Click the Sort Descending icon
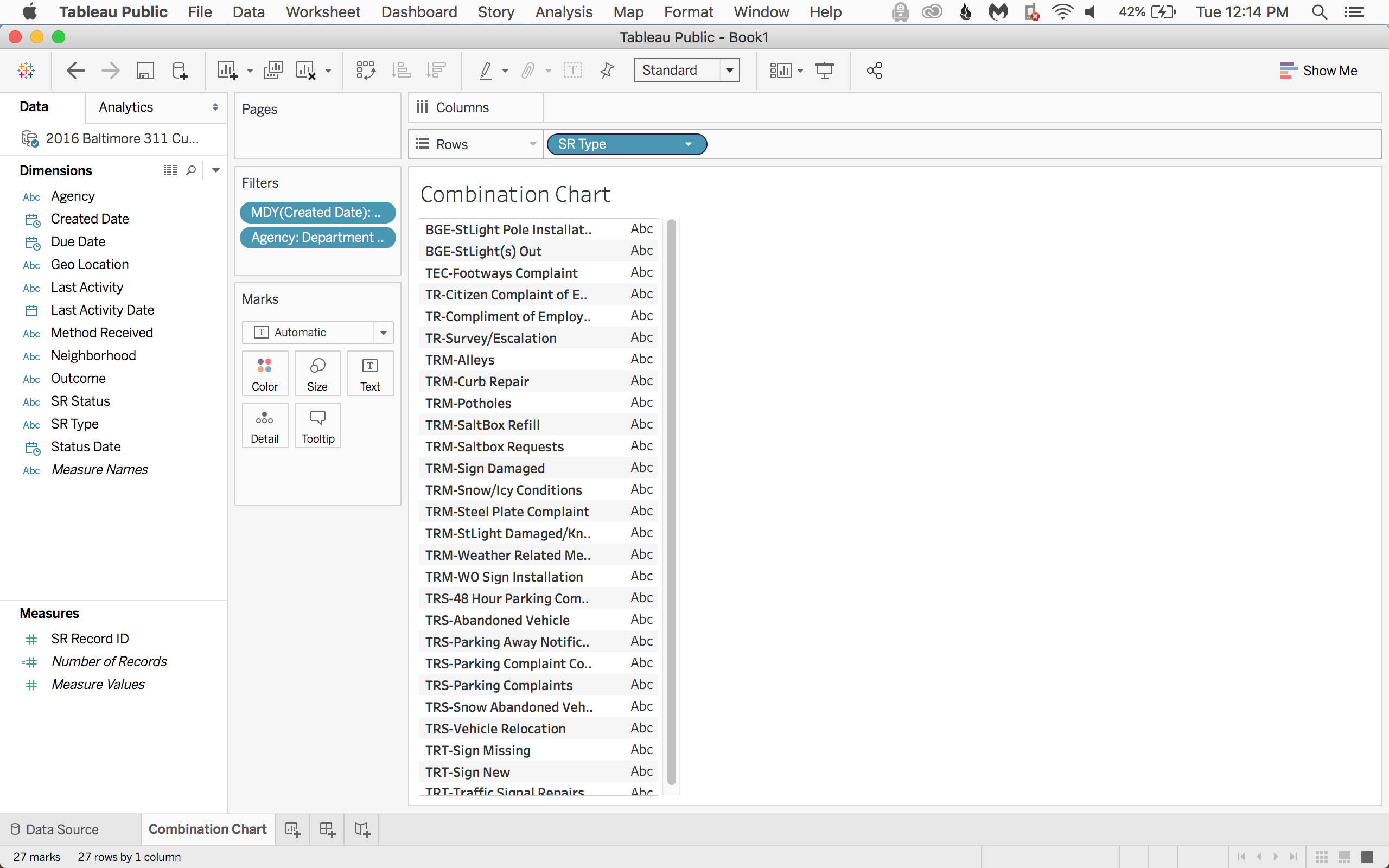 pyautogui.click(x=436, y=71)
